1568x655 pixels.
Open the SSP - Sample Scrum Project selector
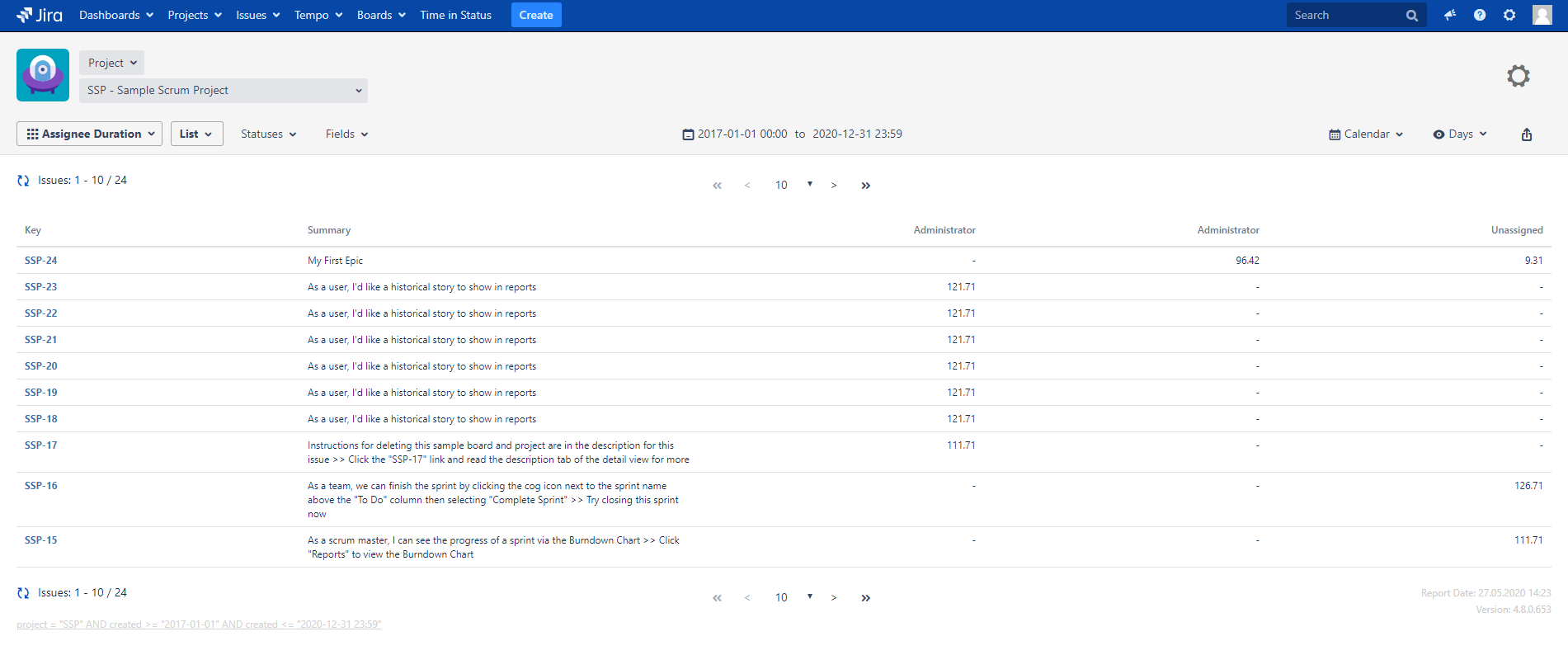coord(224,91)
